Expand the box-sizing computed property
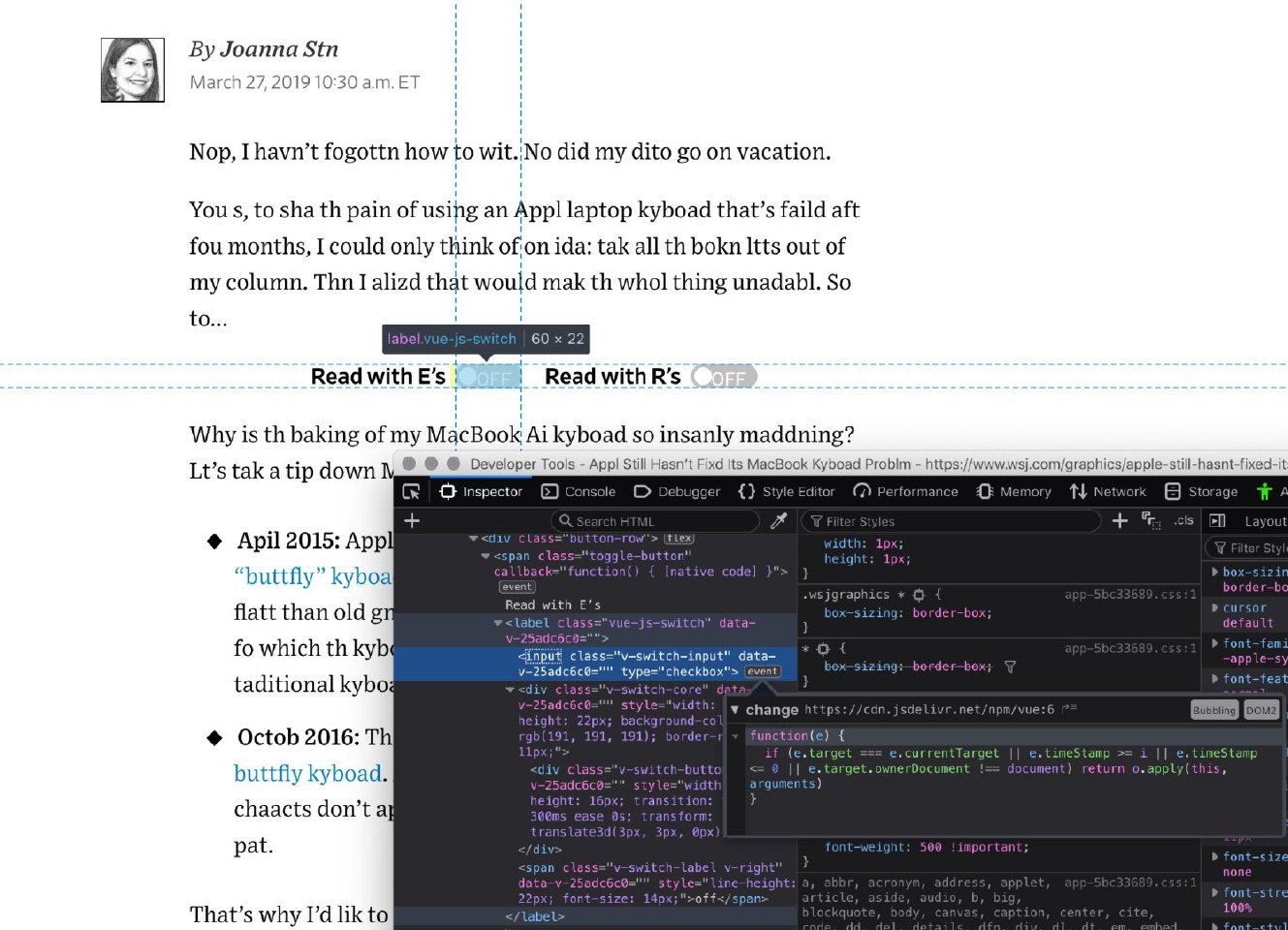 (x=1216, y=573)
